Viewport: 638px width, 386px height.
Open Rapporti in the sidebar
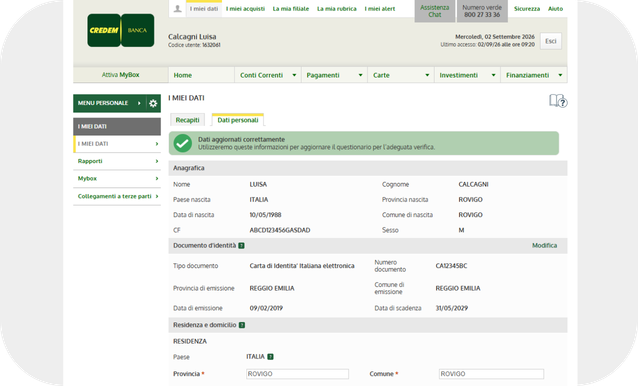(x=117, y=161)
